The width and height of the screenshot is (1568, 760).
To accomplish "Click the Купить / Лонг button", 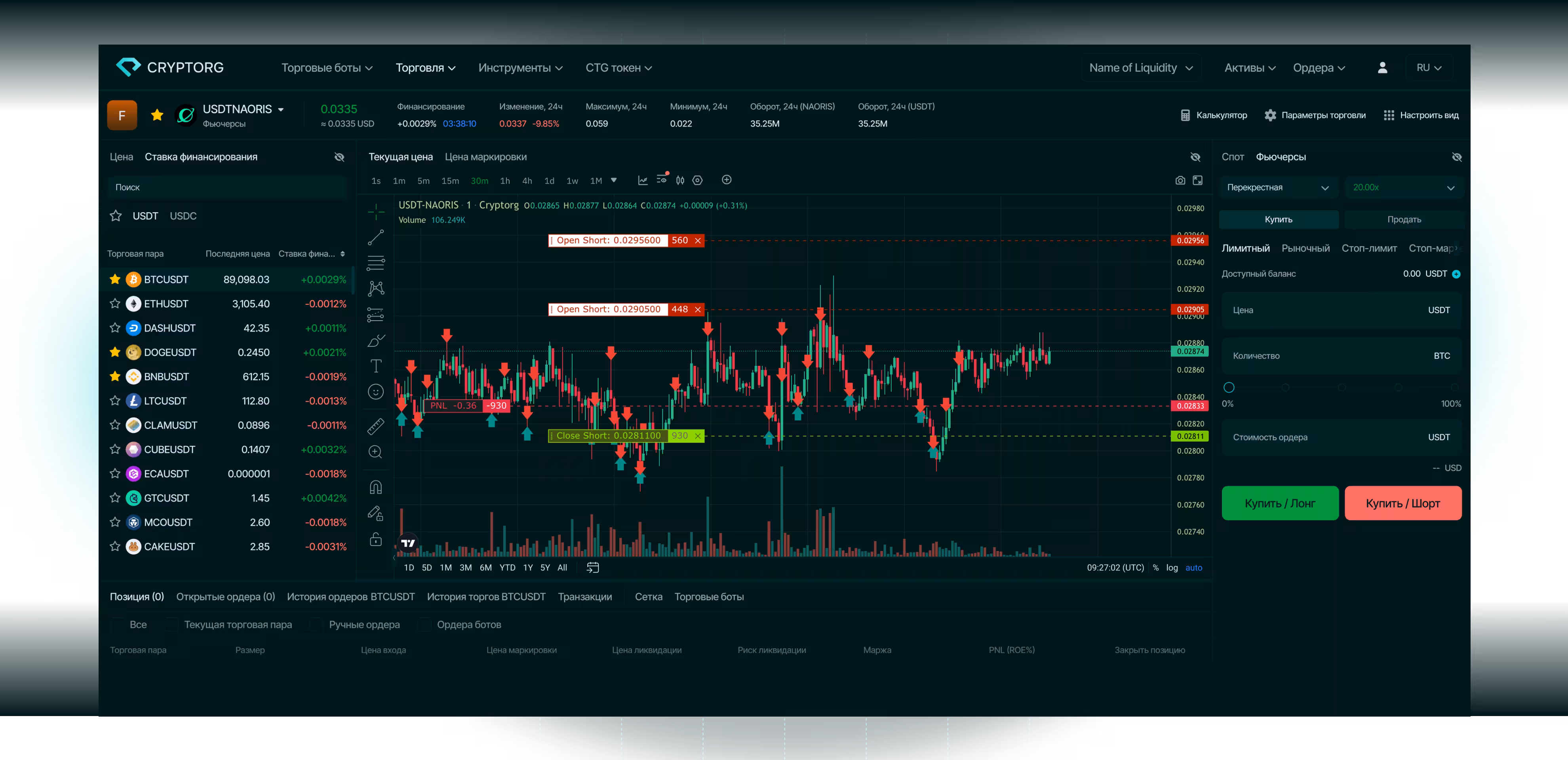I will tap(1279, 503).
